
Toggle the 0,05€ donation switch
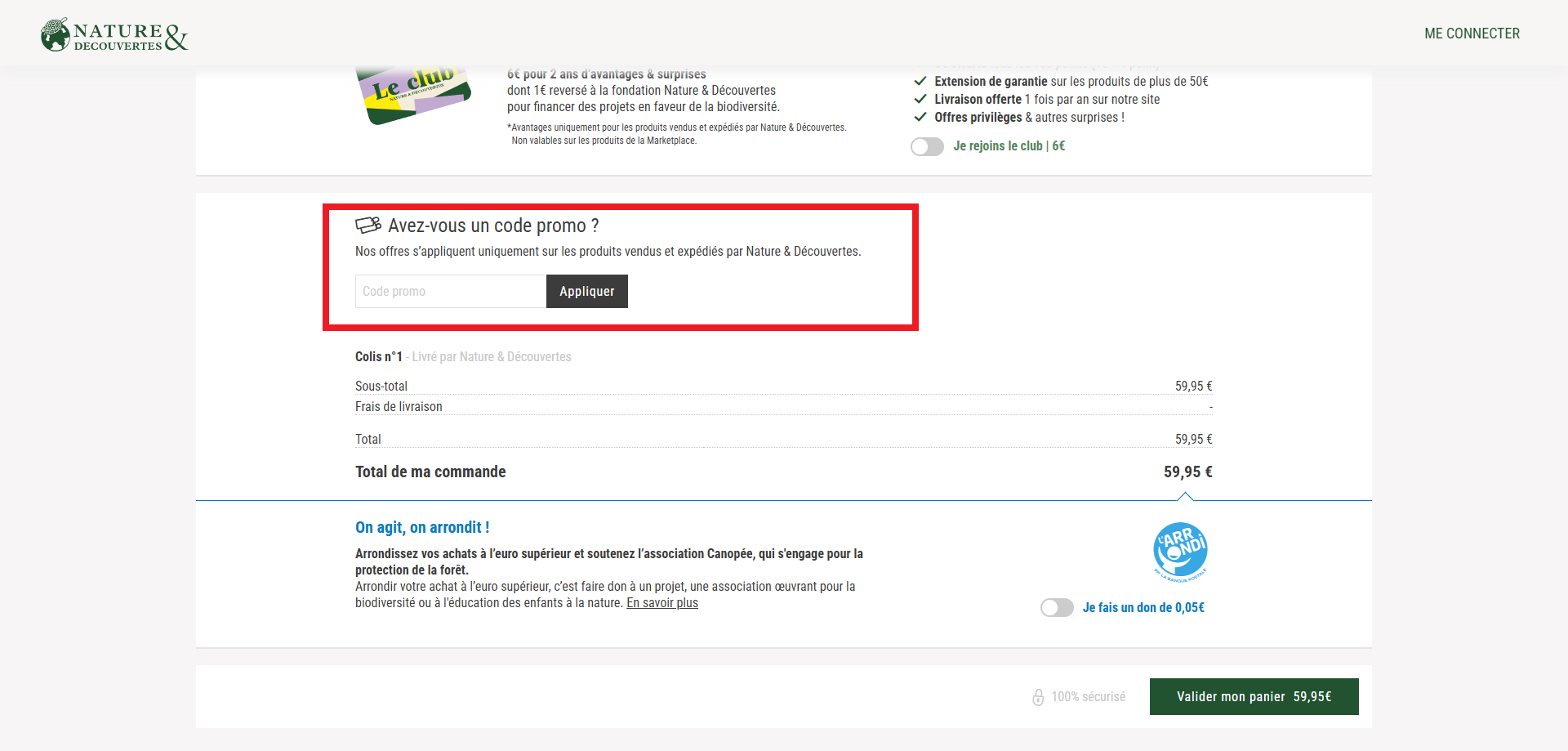1057,608
